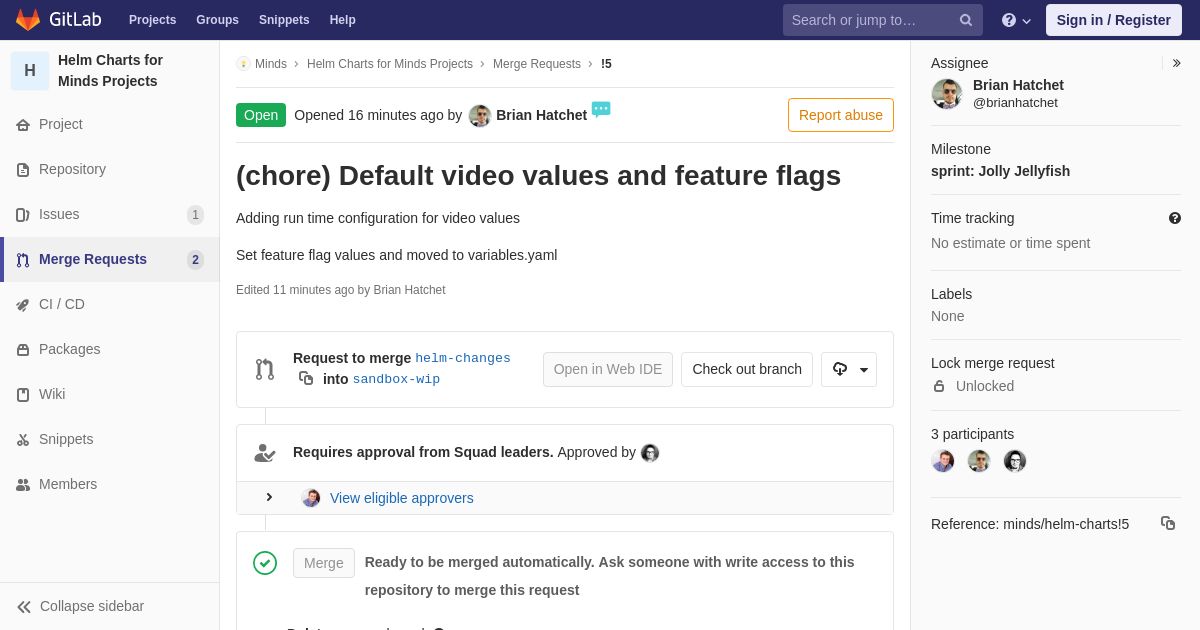Collapse the right sidebar chevron

(x=1176, y=63)
